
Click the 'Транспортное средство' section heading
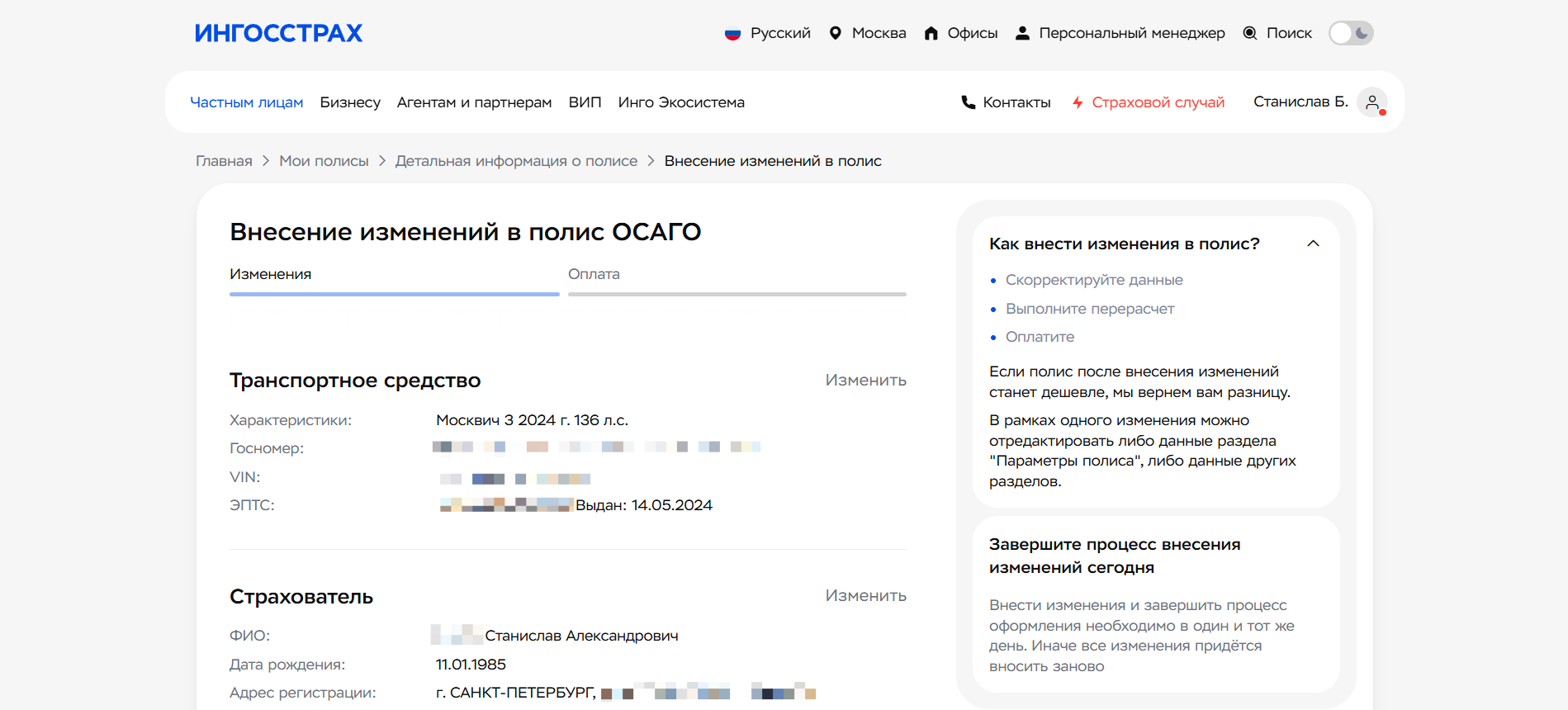355,381
